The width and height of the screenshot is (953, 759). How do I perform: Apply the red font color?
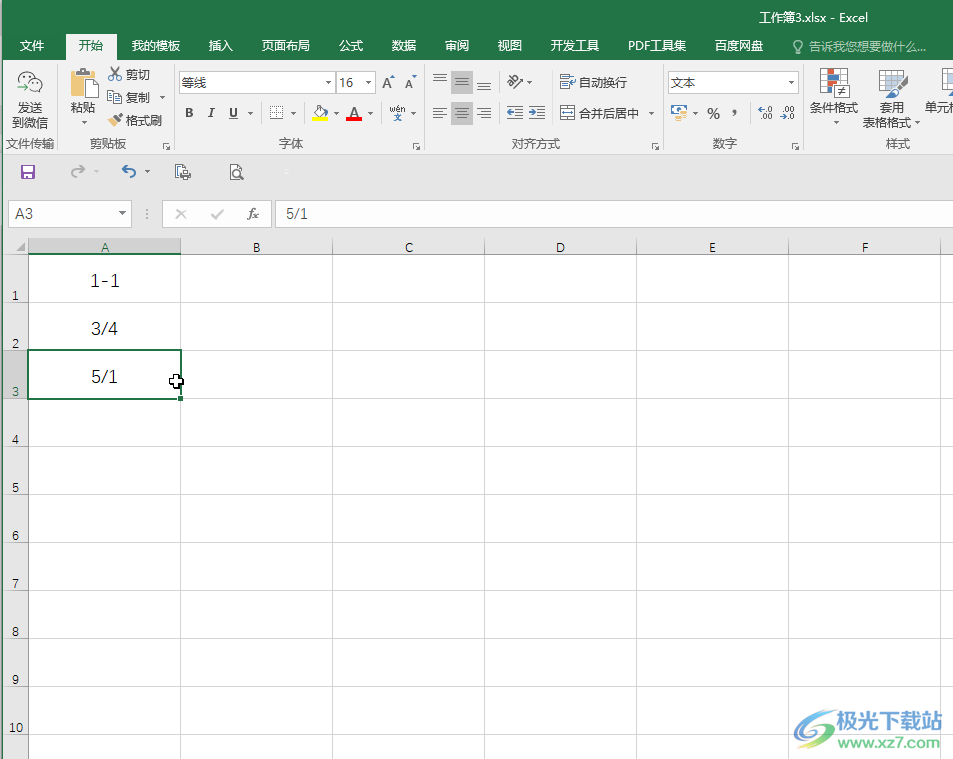click(354, 112)
